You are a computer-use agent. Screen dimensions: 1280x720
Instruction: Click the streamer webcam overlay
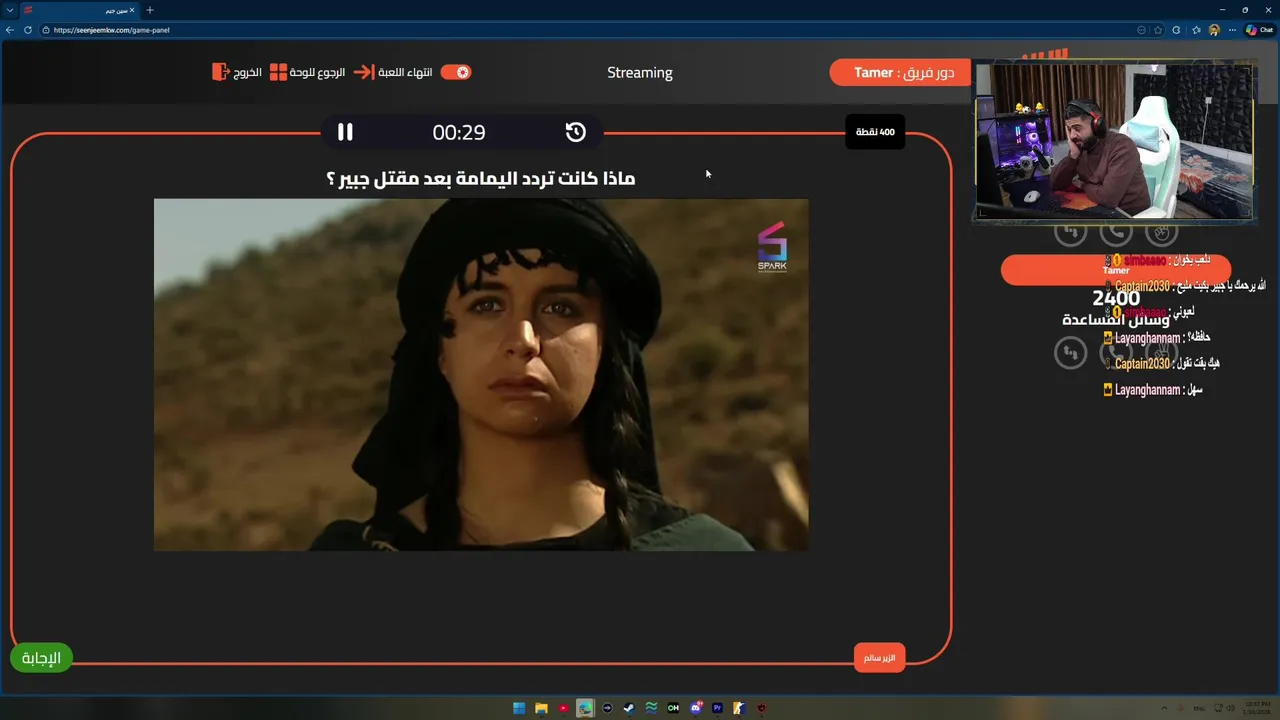tap(1114, 140)
